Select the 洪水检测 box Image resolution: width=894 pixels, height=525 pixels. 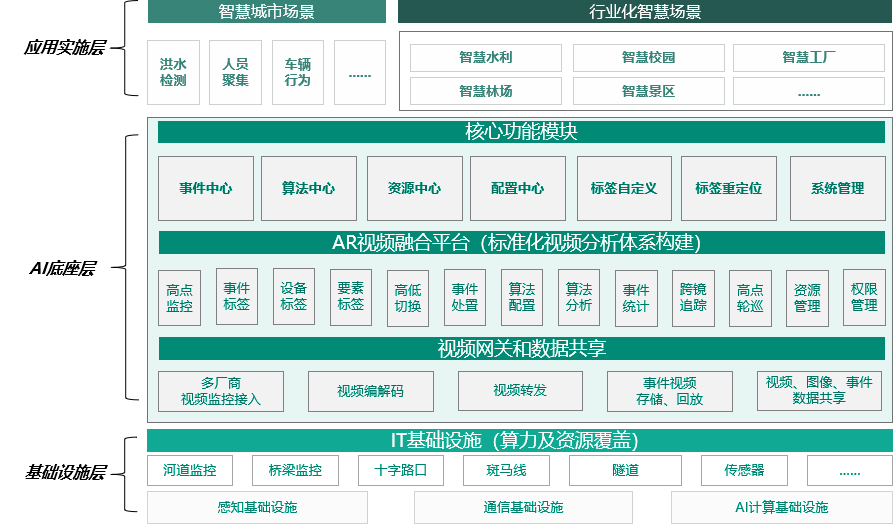point(173,72)
